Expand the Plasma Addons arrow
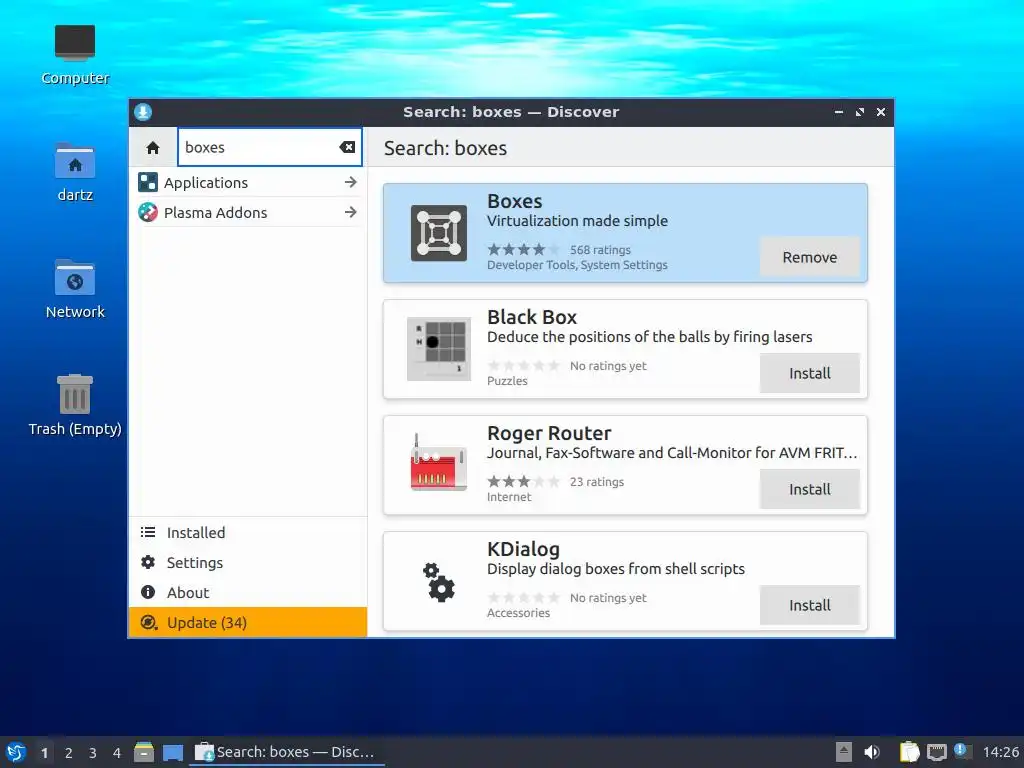Screen dimensions: 1024x768 pyautogui.click(x=351, y=212)
